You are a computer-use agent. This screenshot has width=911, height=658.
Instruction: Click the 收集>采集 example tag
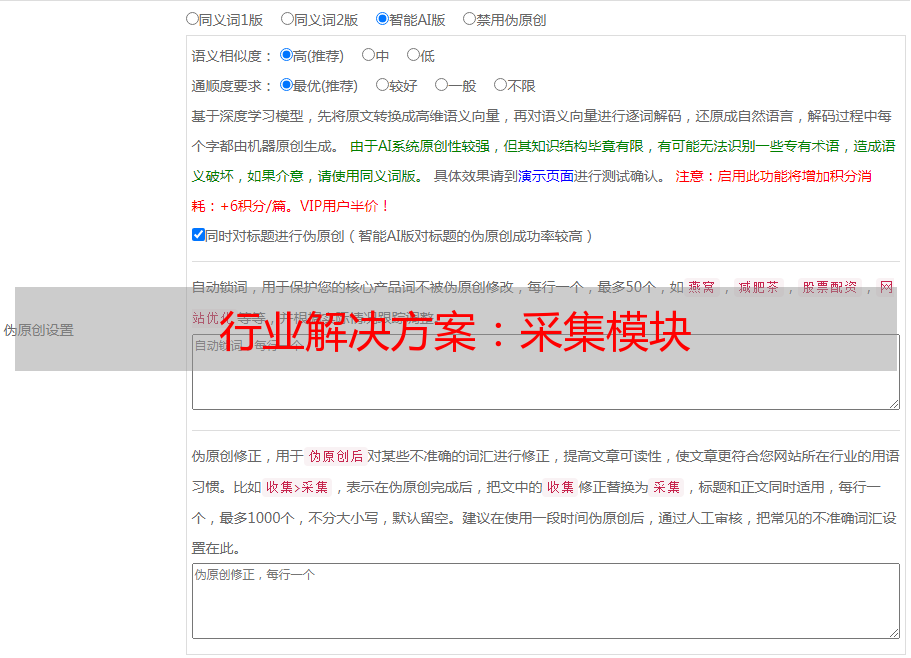297,487
